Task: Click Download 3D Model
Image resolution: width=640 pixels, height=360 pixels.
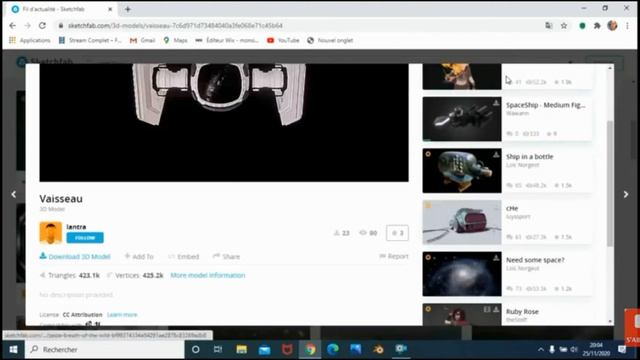Action: pos(75,256)
